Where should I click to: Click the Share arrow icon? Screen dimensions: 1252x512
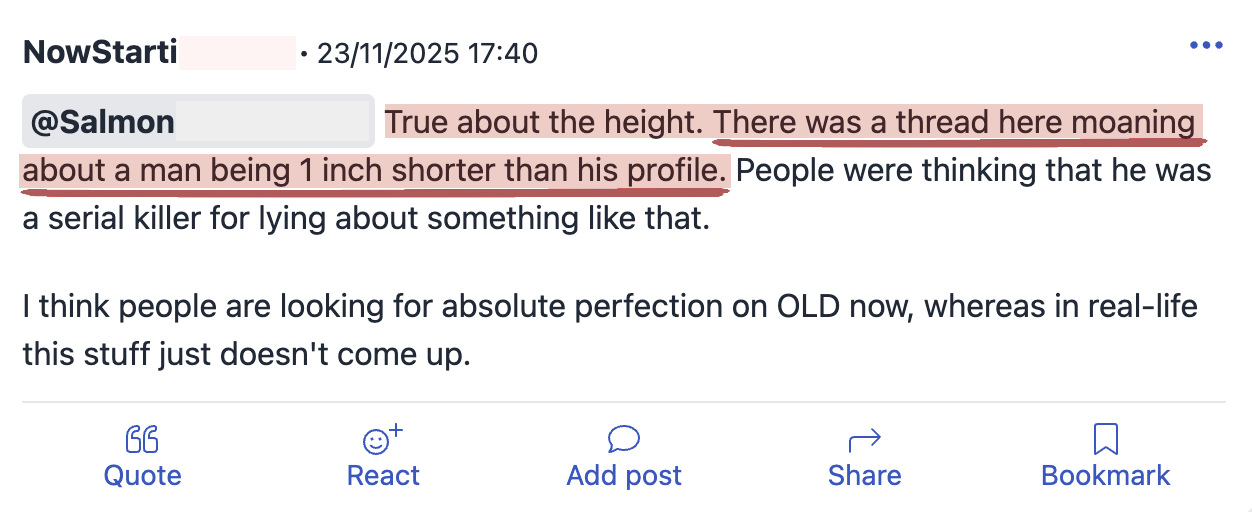(864, 439)
